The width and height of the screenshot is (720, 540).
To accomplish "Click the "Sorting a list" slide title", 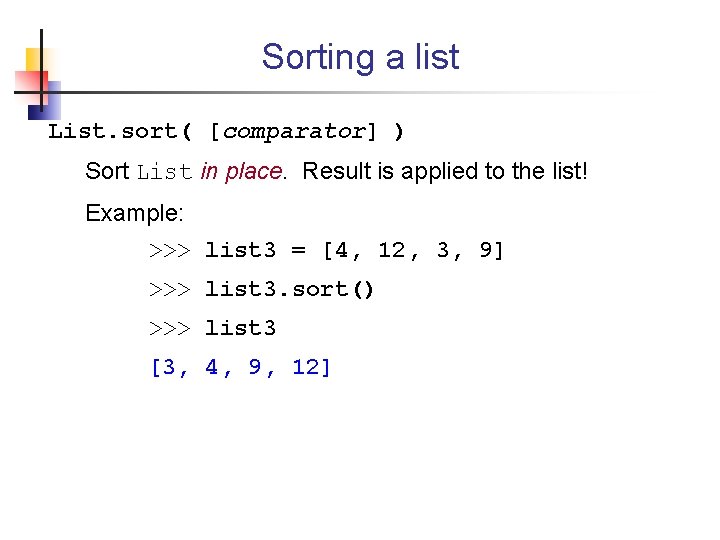I will [x=360, y=57].
